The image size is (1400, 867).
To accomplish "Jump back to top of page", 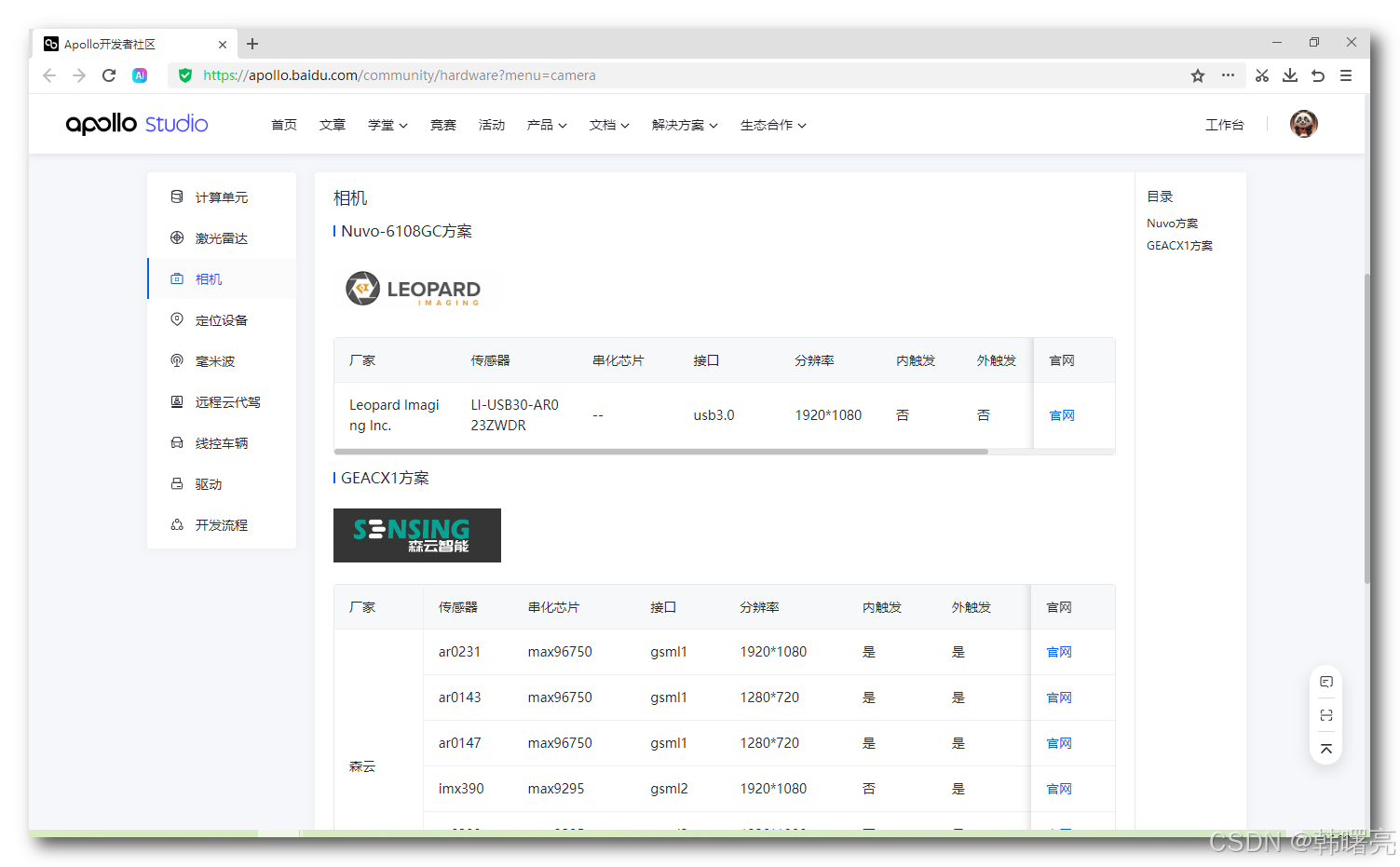I will coord(1326,749).
